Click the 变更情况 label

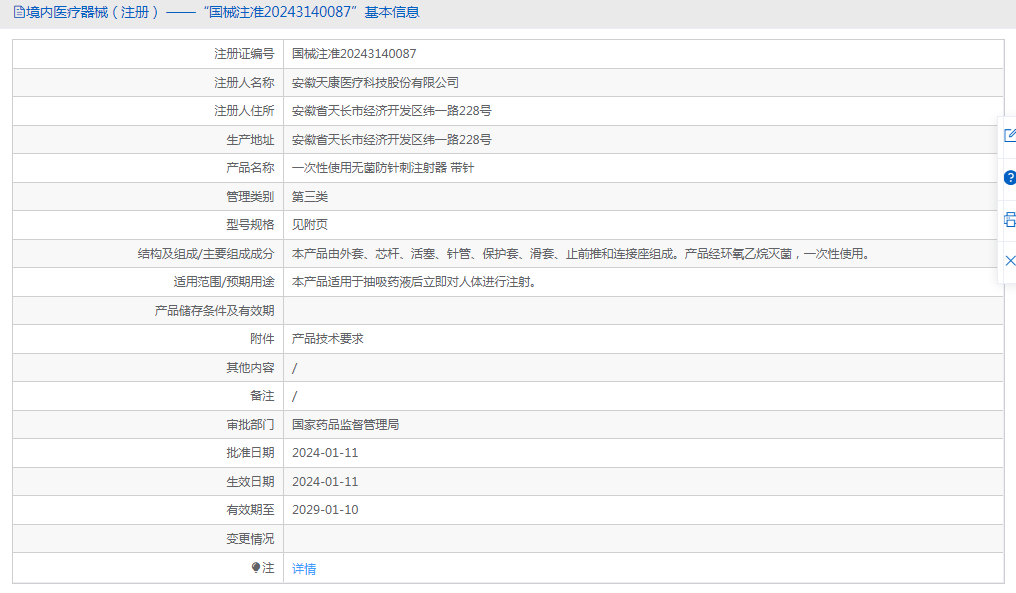point(250,539)
